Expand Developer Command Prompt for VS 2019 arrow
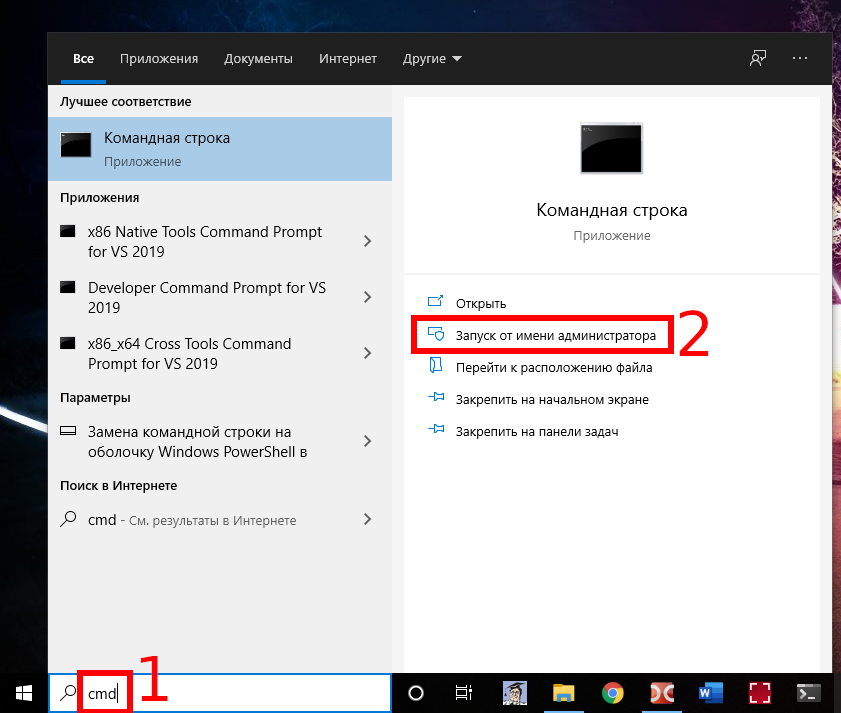841x713 pixels. tap(367, 297)
